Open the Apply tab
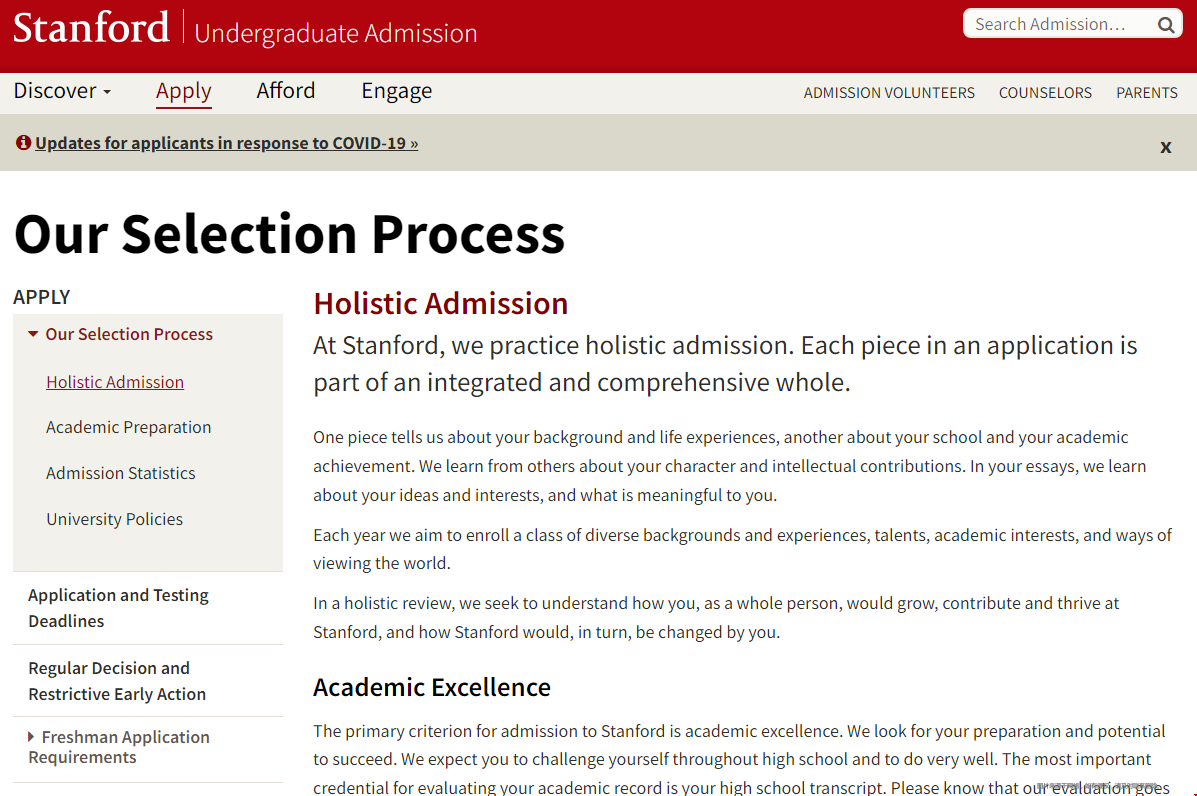 click(184, 91)
